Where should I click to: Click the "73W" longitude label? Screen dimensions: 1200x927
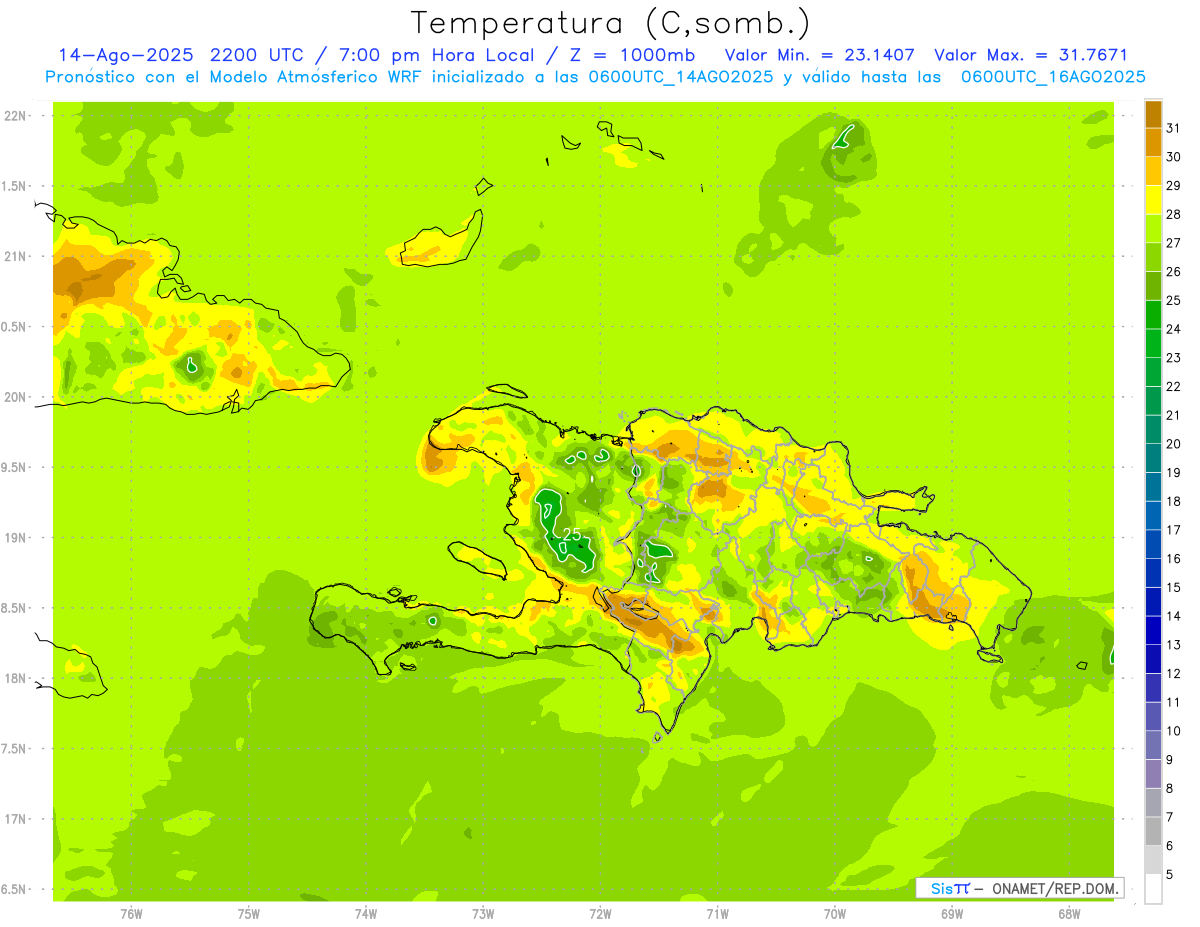click(483, 914)
